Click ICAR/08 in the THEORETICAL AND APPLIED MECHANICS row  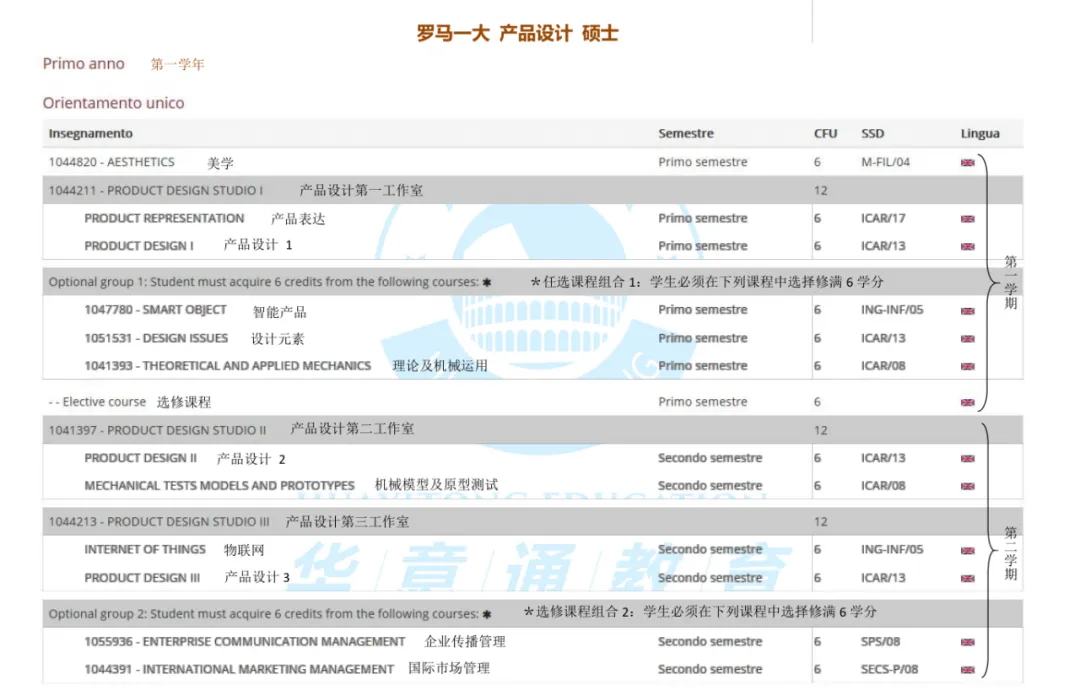(883, 365)
